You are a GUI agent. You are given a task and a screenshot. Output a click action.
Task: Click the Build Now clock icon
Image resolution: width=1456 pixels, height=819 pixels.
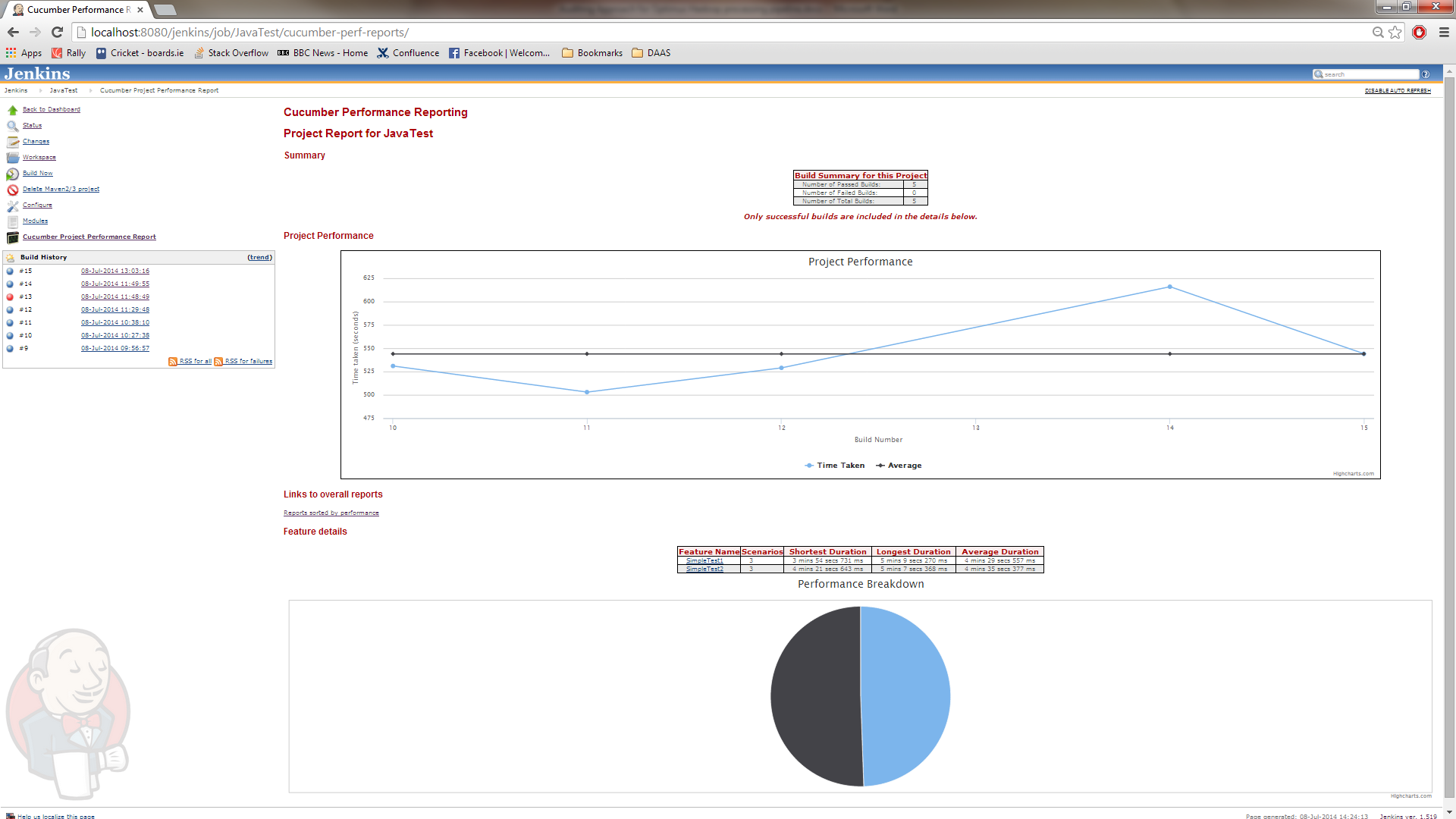click(x=13, y=174)
